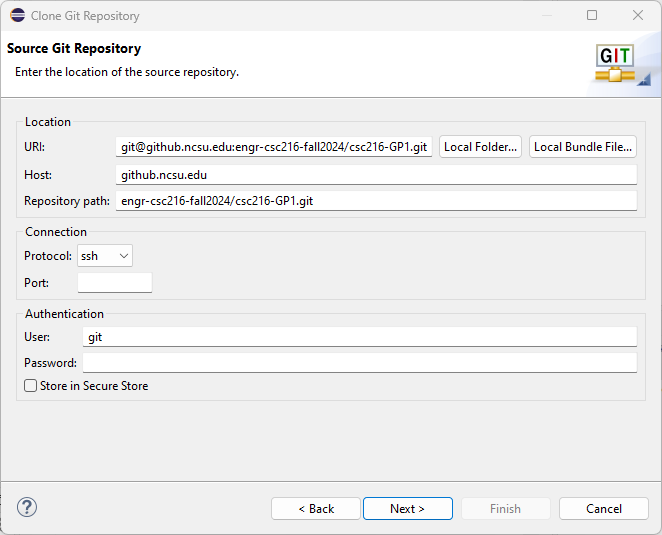This screenshot has height=535, width=662.
Task: Click the Connection group label
Action: pos(56,232)
